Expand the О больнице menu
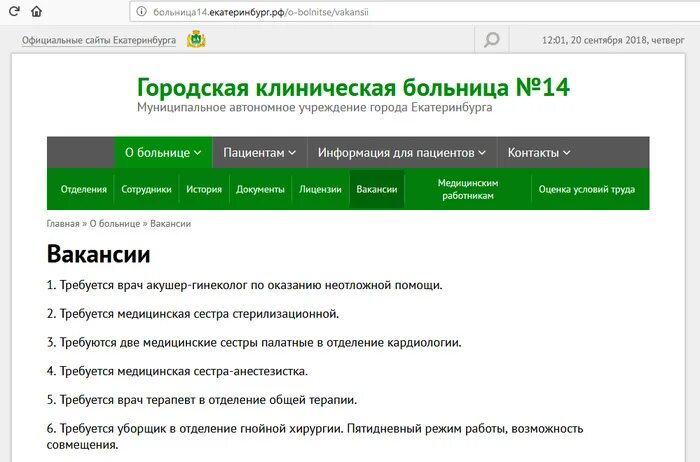Image resolution: width=700 pixels, height=462 pixels. [163, 153]
